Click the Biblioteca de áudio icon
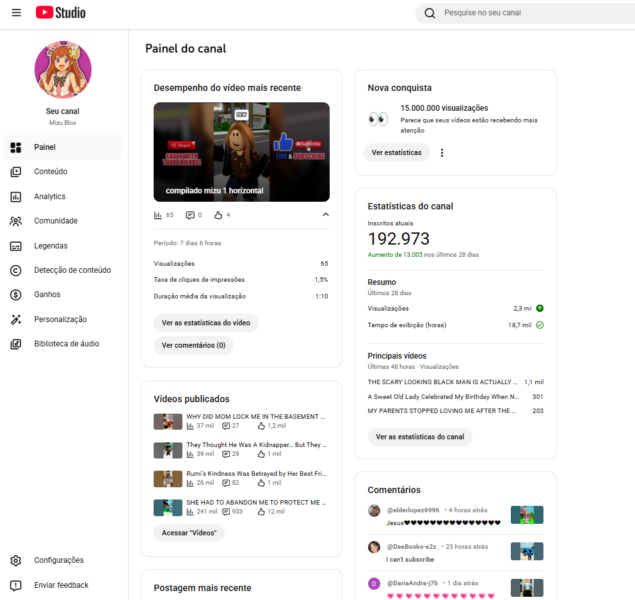 [16, 344]
